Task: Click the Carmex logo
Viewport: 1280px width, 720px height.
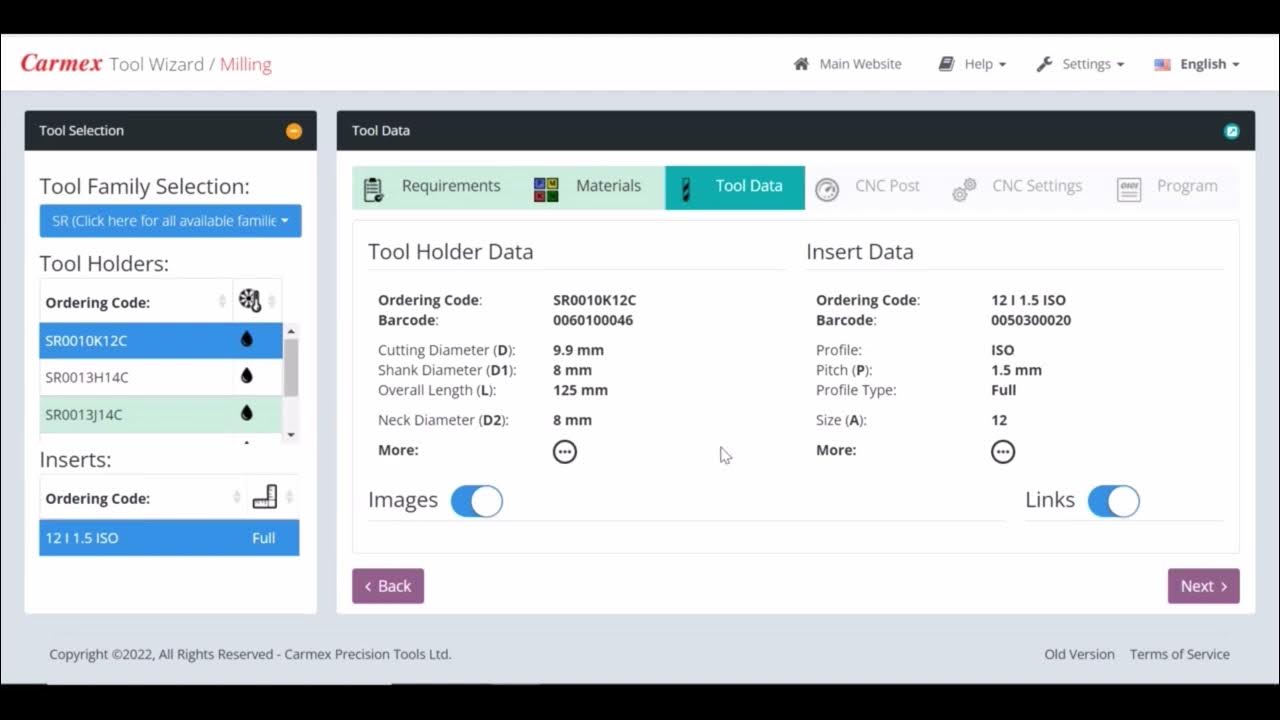Action: (61, 63)
